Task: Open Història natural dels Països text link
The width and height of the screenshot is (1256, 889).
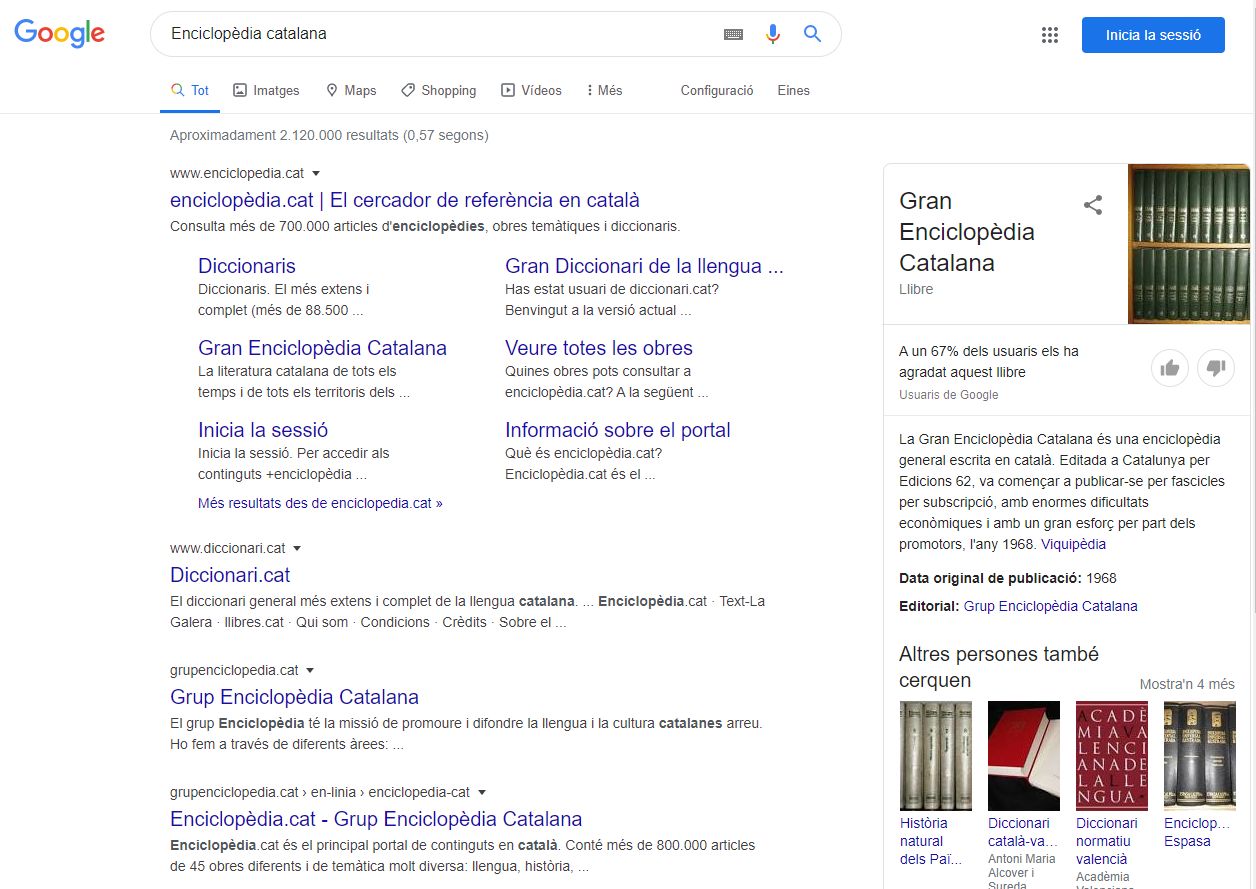Action: click(931, 841)
